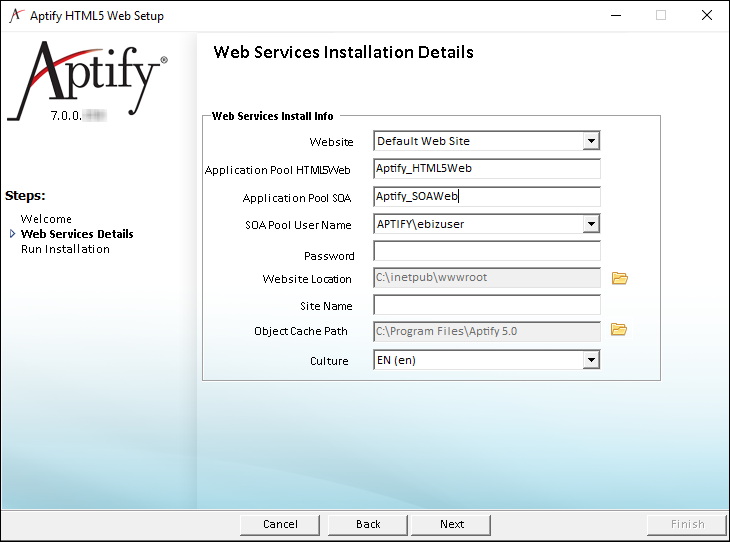This screenshot has height=542, width=730.
Task: Click the 'SOA Pool User Name' label
Action: click(298, 225)
